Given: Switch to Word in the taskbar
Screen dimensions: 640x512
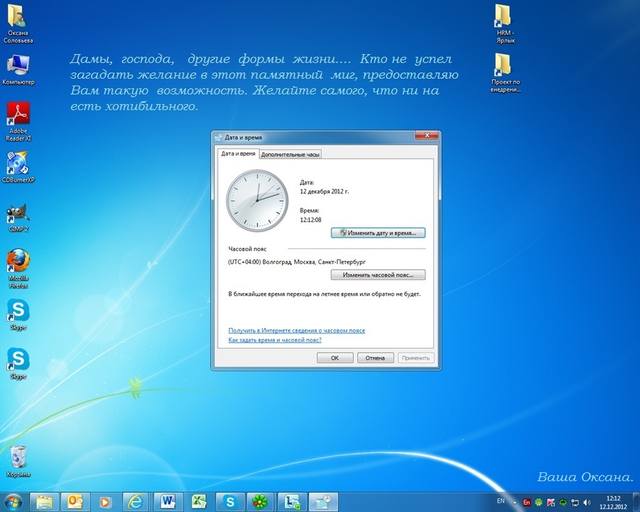Looking at the screenshot, I should [168, 502].
